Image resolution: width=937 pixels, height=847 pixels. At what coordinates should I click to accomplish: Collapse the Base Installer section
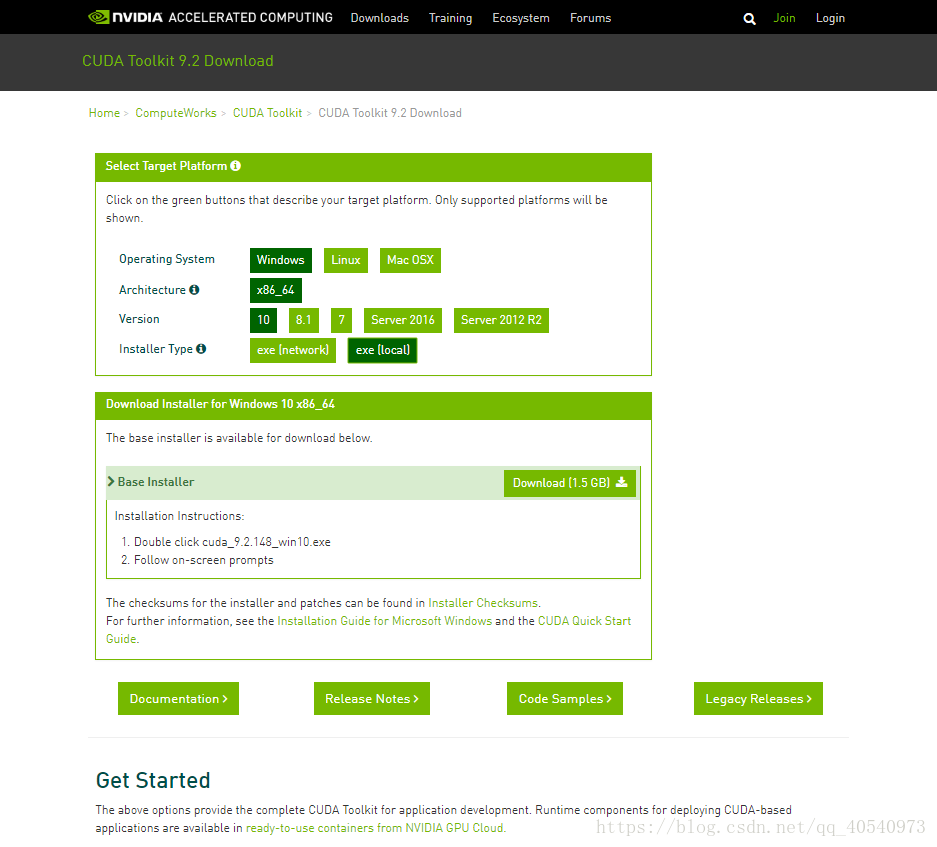[151, 482]
